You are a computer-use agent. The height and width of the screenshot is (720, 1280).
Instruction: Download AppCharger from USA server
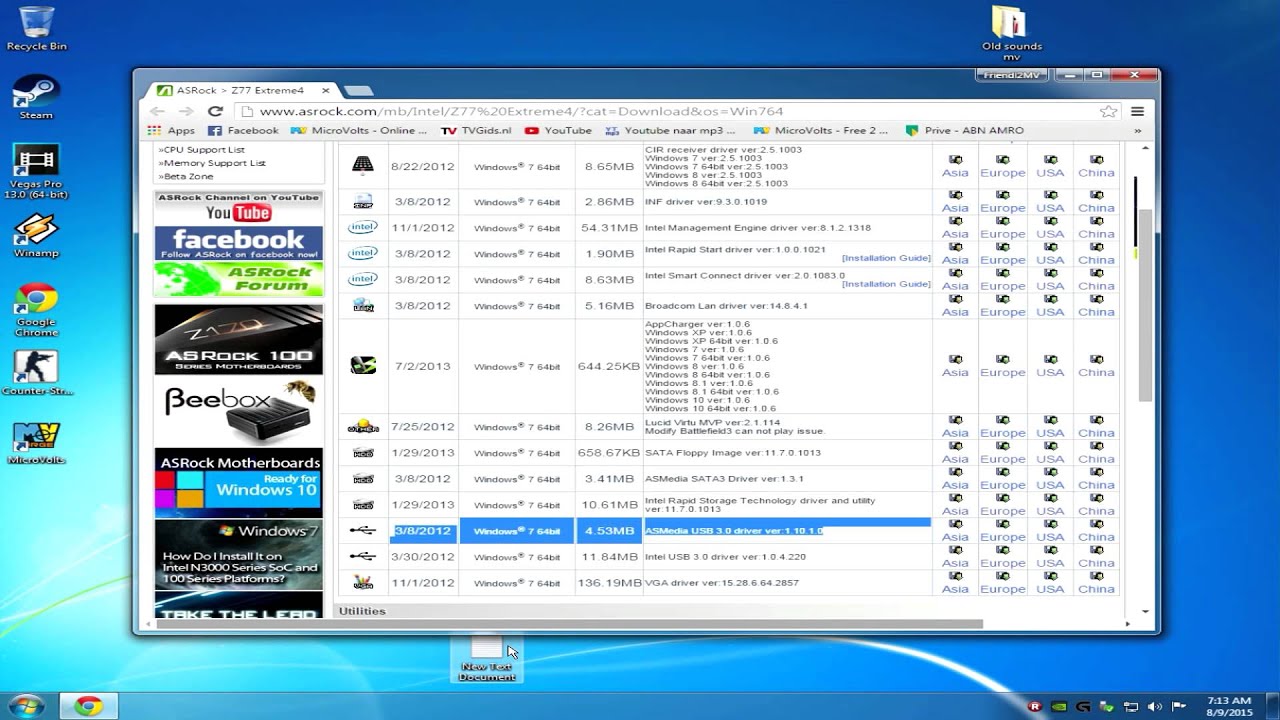pyautogui.click(x=1050, y=366)
